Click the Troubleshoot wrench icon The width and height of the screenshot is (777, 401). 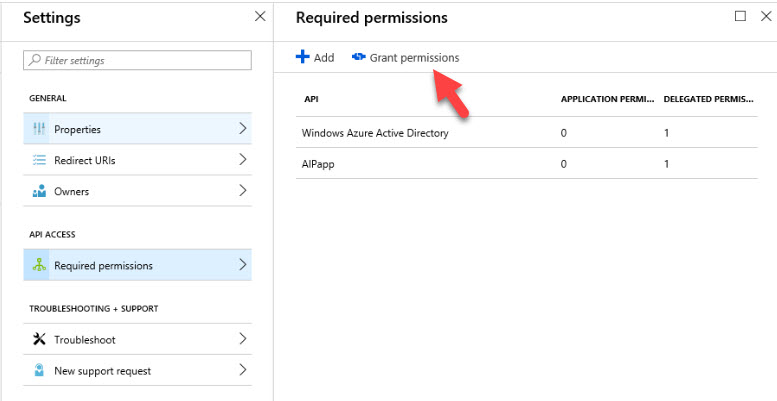point(39,340)
